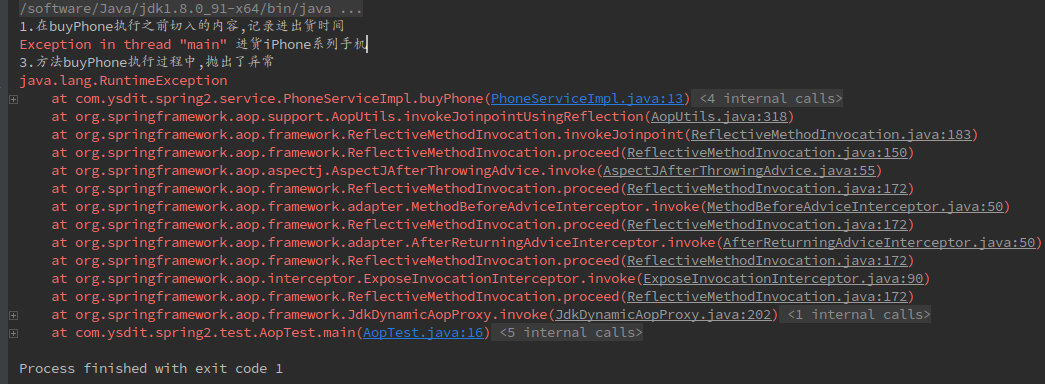Go to JdkDynamicAopProxy.java:202 source
Image resolution: width=1045 pixels, height=384 pixels.
pyautogui.click(x=662, y=314)
